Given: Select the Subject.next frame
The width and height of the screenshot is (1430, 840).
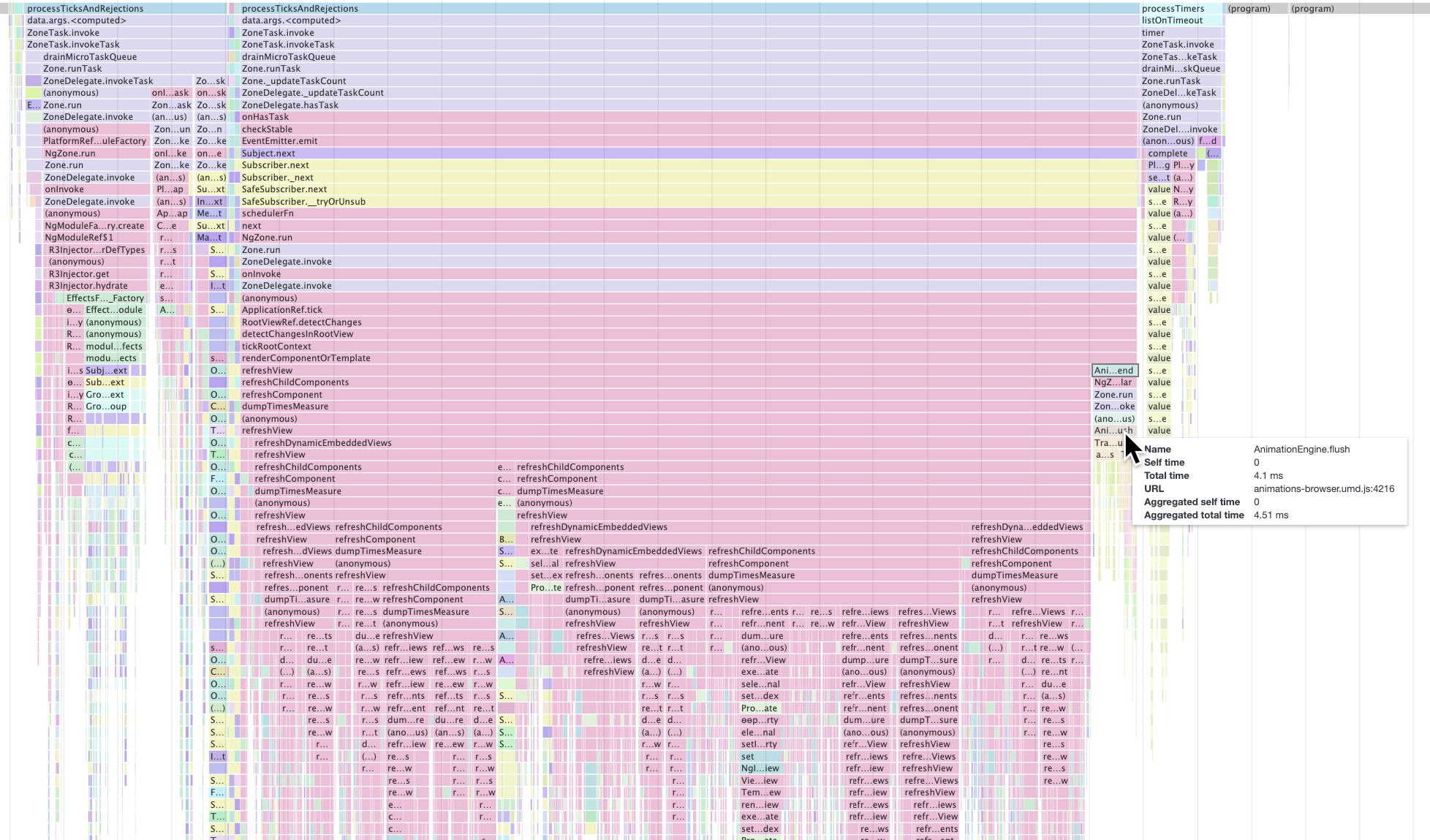Looking at the screenshot, I should coord(689,154).
